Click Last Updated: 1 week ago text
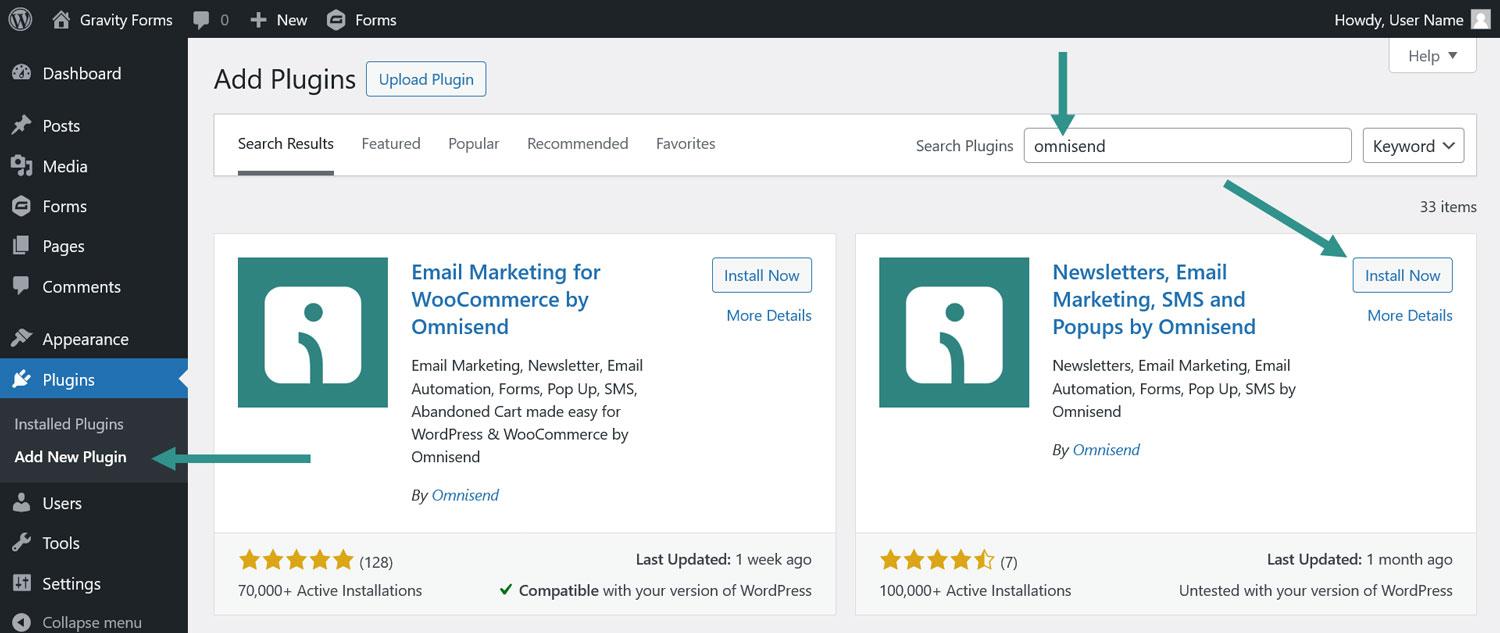 [724, 560]
